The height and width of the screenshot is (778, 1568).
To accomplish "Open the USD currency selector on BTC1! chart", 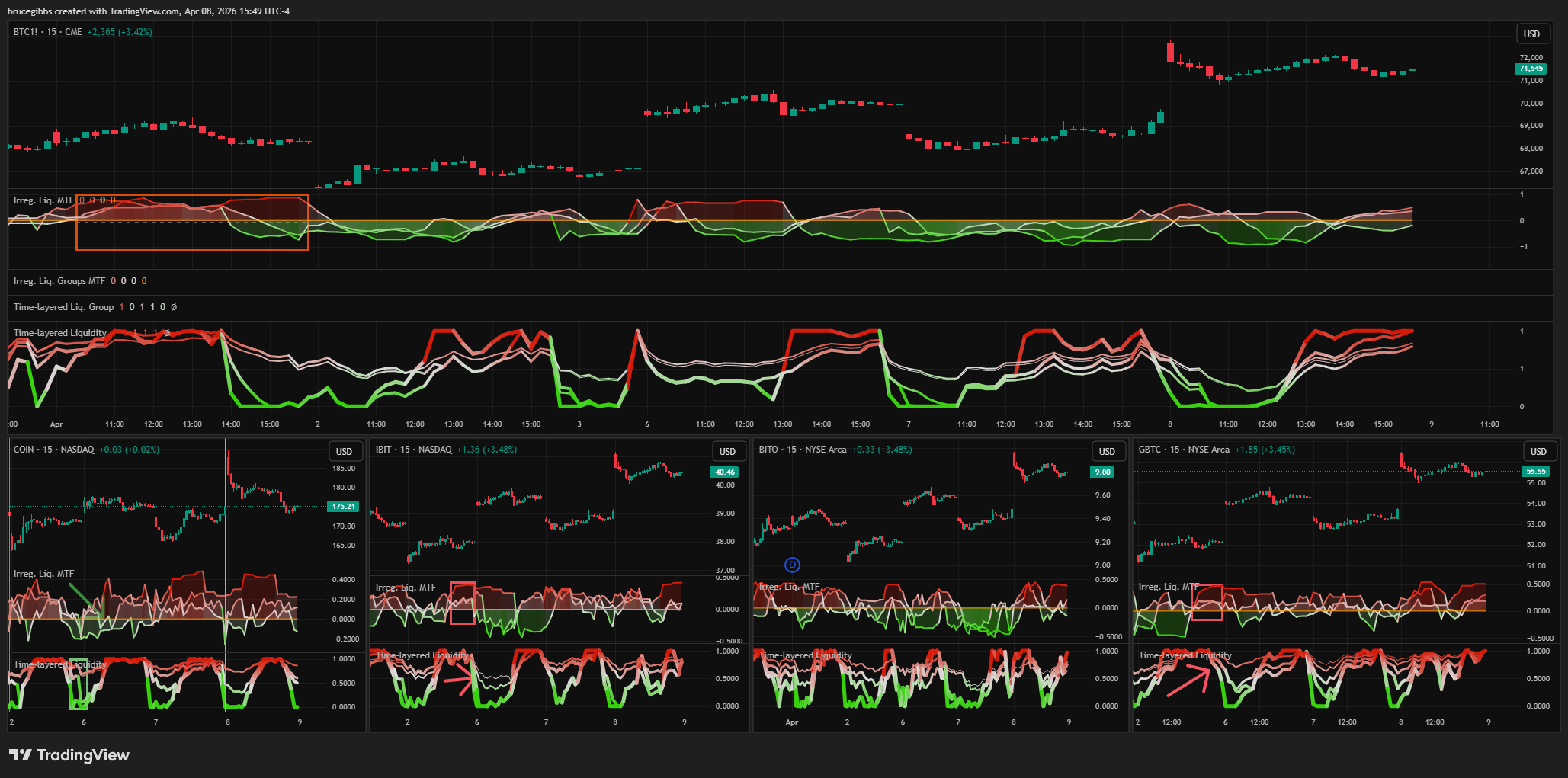I will coord(1531,34).
